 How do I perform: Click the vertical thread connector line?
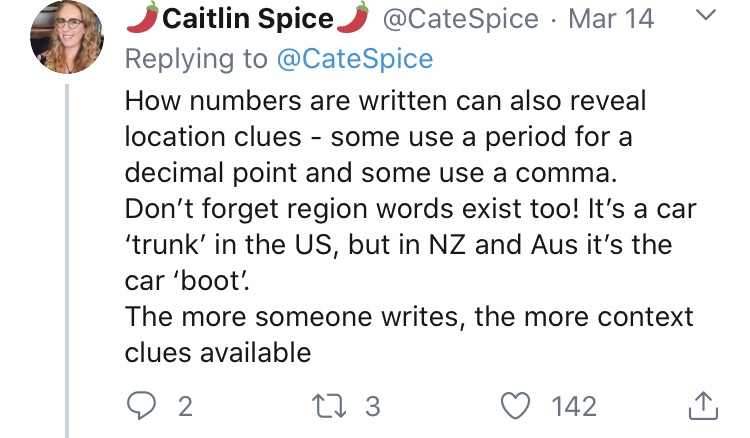[67, 261]
